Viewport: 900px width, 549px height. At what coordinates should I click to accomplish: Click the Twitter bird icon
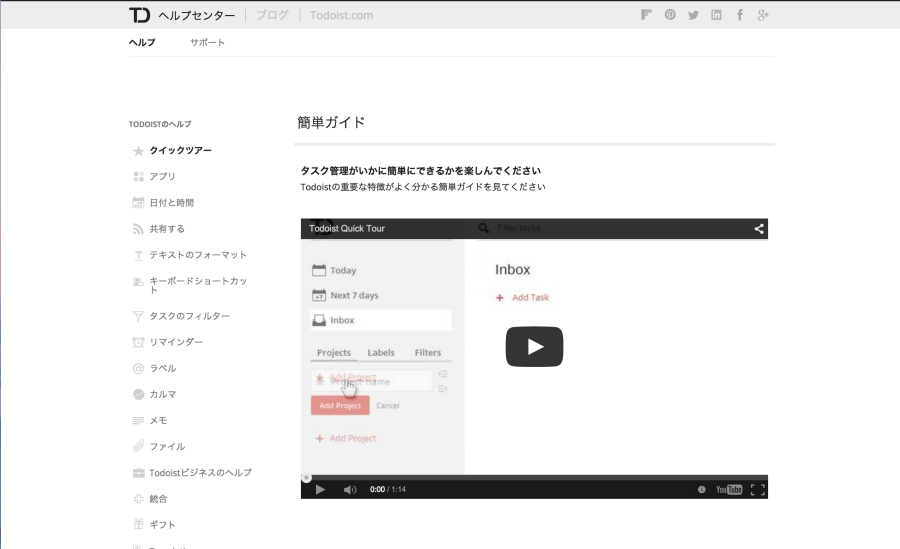[693, 15]
